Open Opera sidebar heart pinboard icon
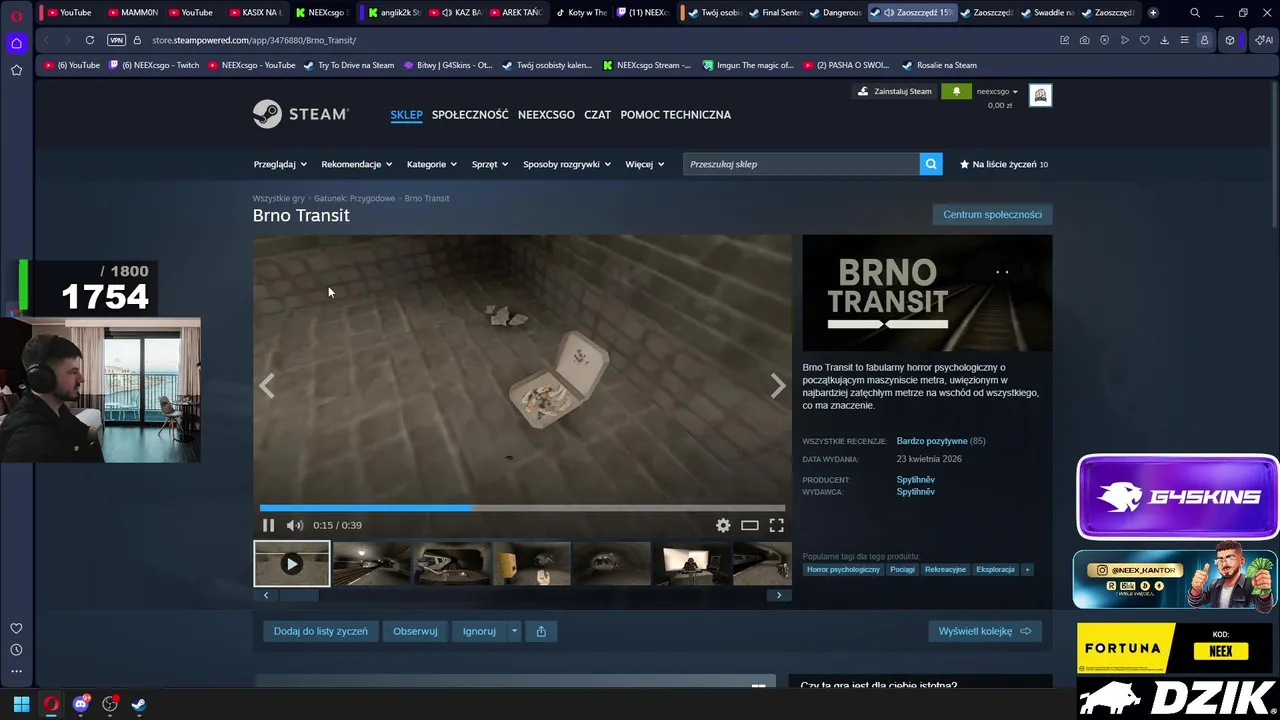This screenshot has height=720, width=1280. tap(16, 628)
